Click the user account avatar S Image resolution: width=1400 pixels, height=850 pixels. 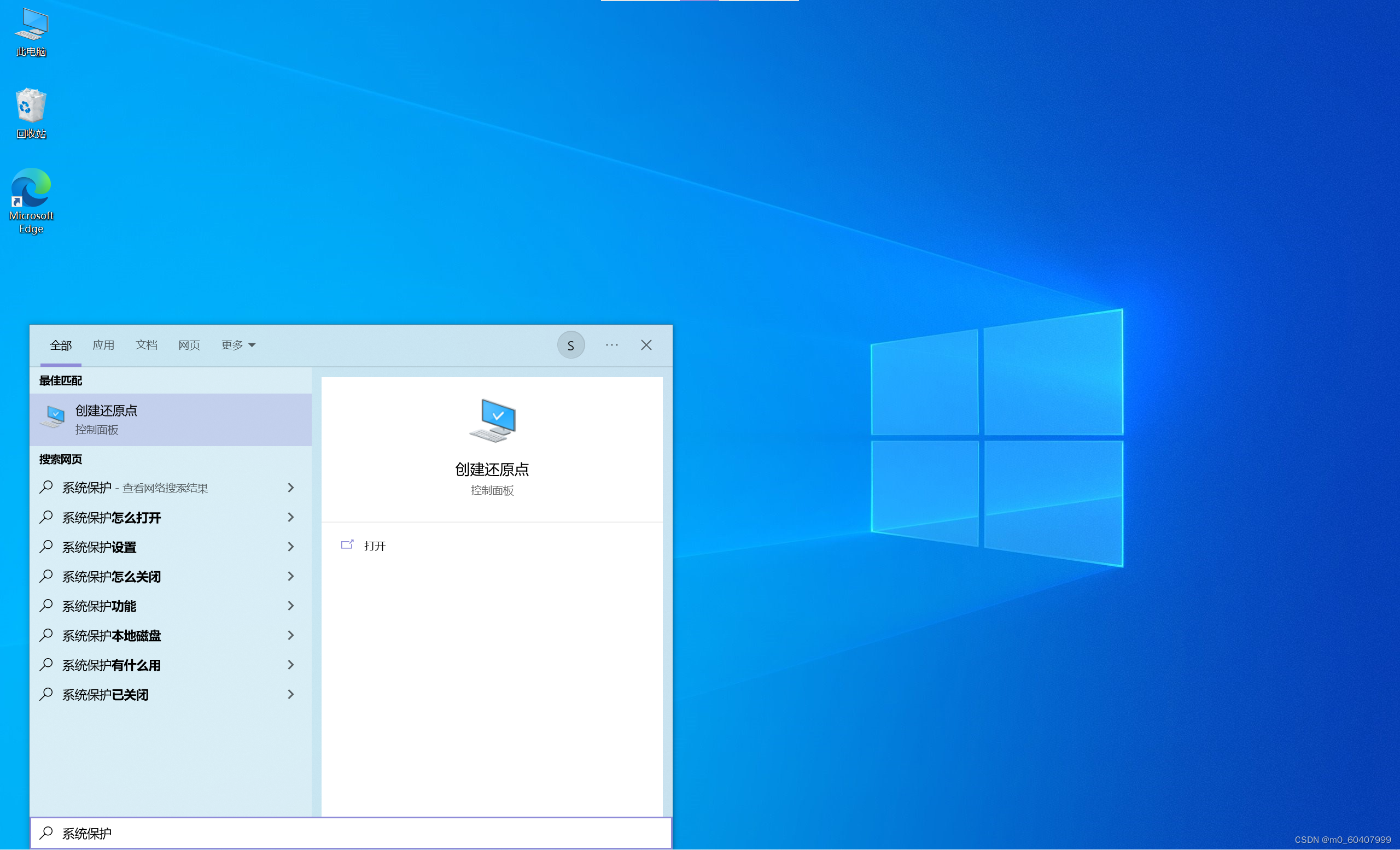(x=570, y=345)
